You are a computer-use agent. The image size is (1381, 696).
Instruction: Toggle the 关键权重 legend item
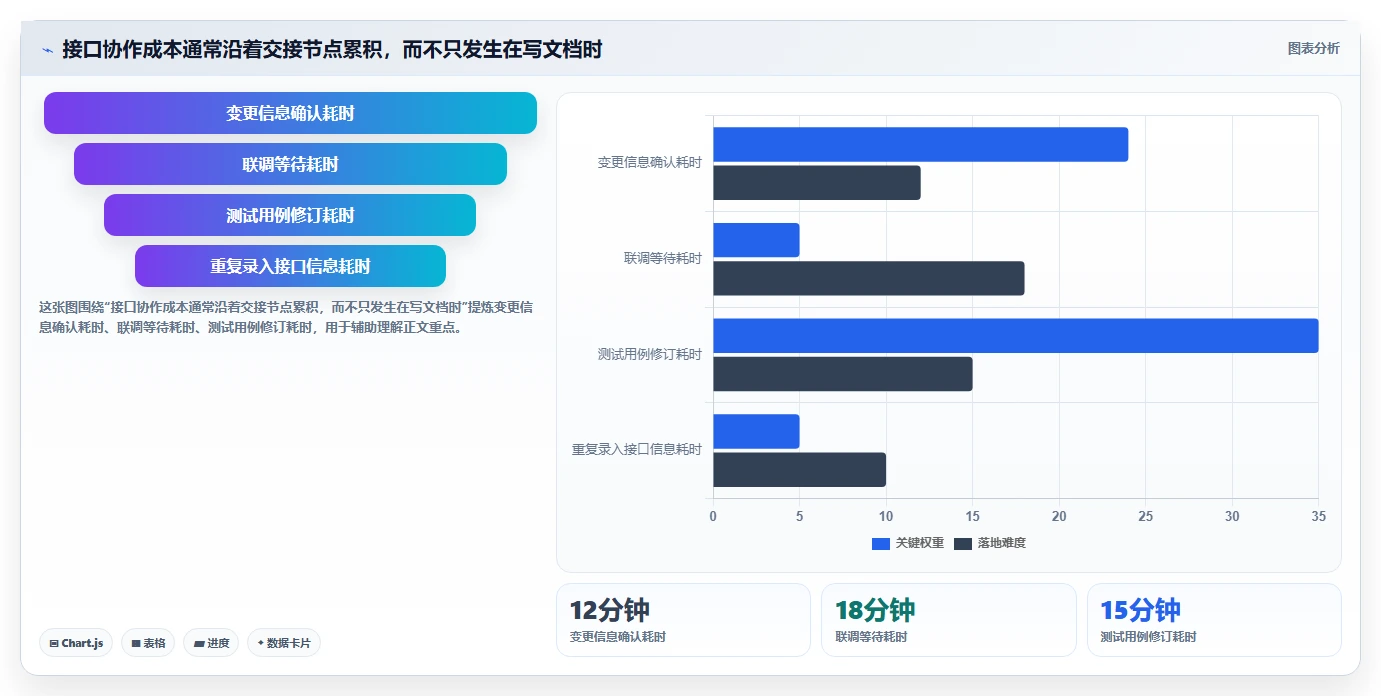[x=907, y=543]
